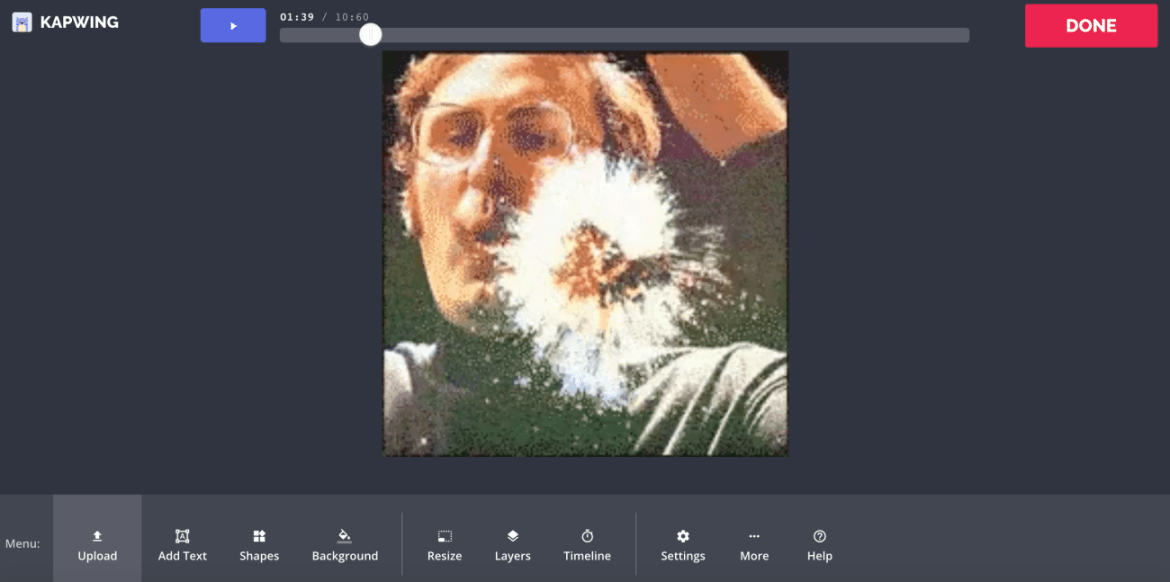Play the video preview
The image size is (1170, 582).
click(x=233, y=25)
